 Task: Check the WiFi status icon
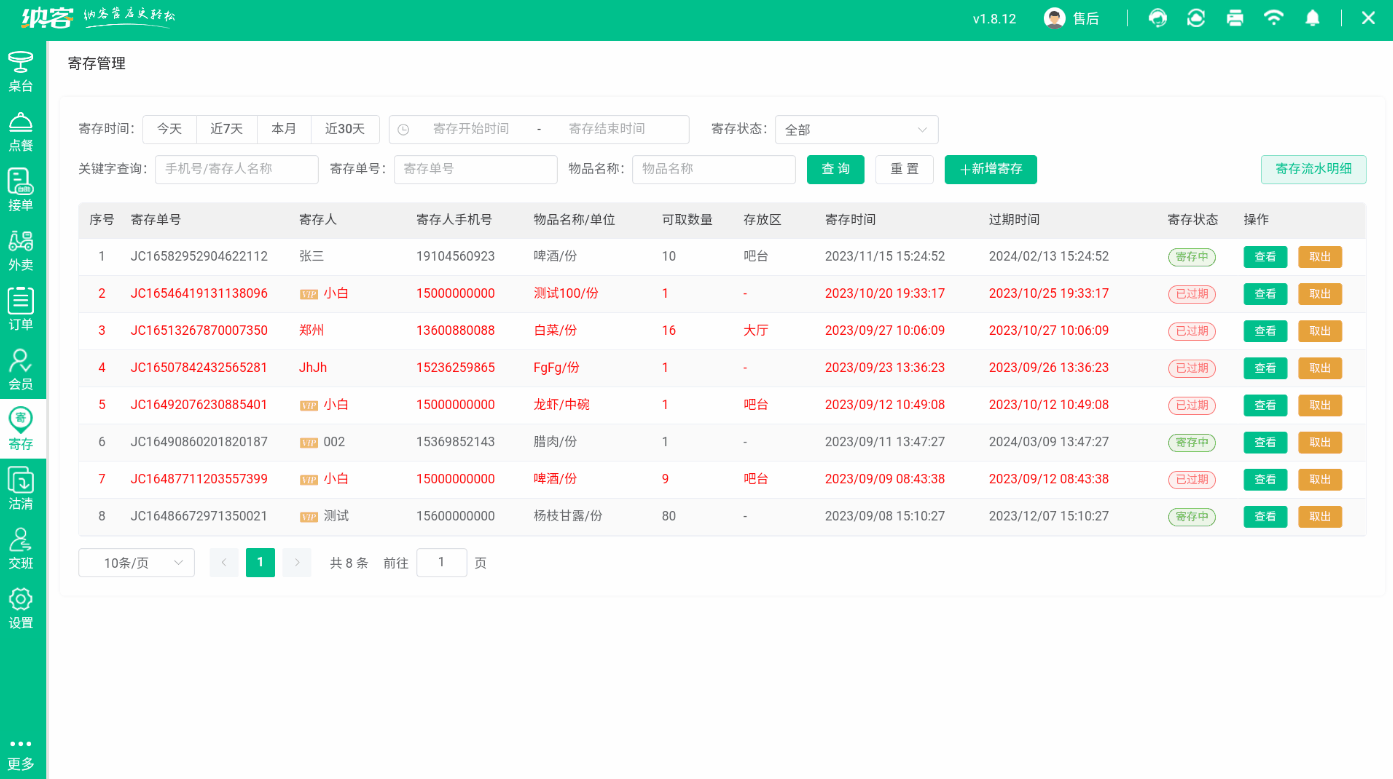pos(1274,18)
